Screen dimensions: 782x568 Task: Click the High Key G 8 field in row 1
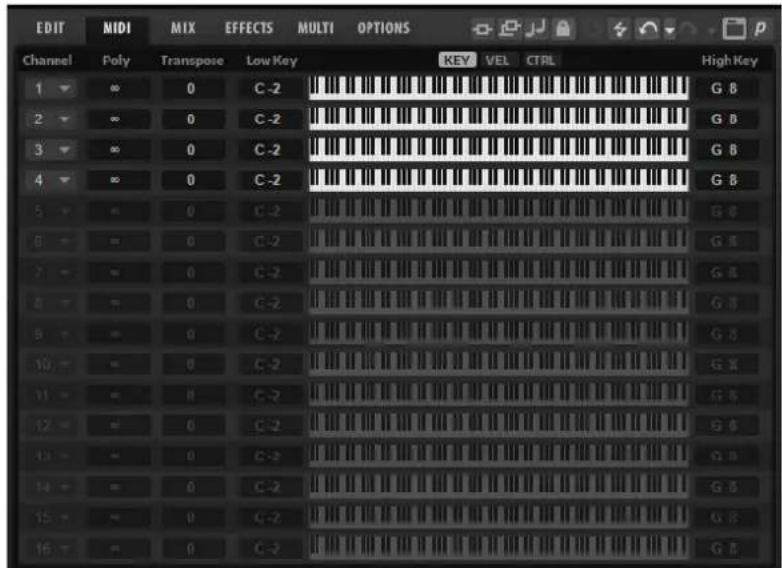(727, 89)
